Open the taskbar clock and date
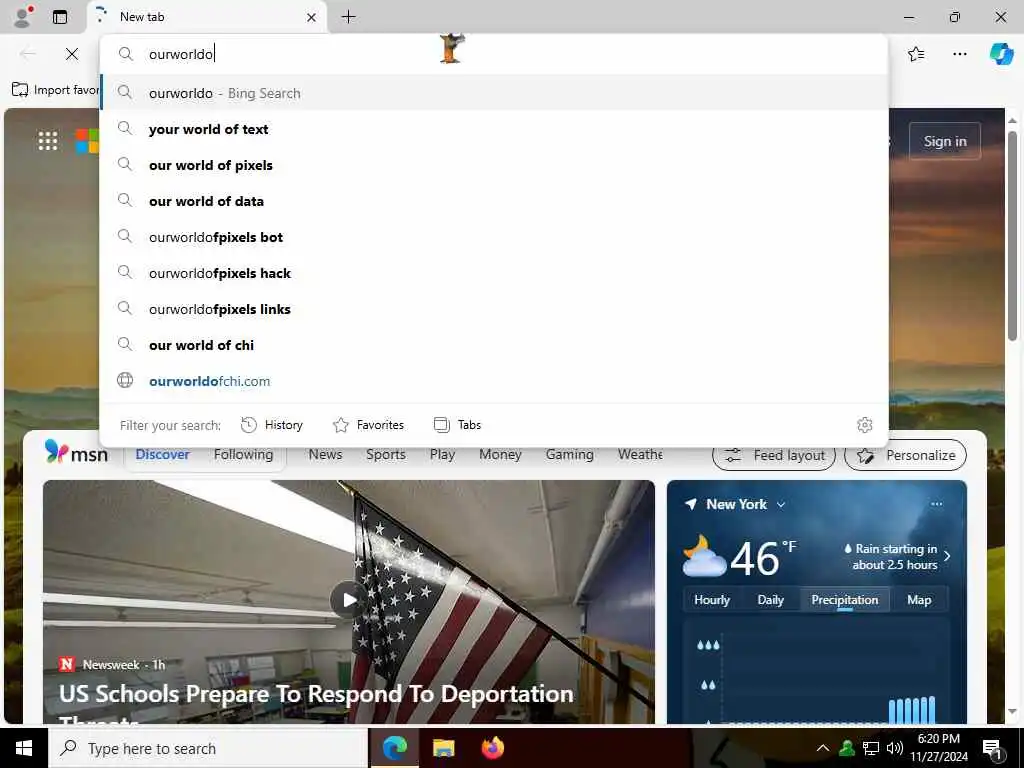 tap(939, 748)
